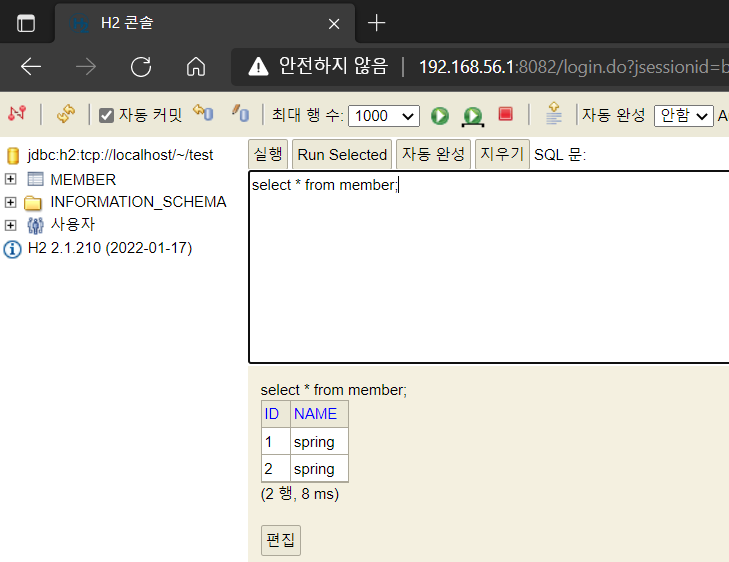Expand the INFORMATION_SCHEMA node
729x562 pixels.
point(11,202)
